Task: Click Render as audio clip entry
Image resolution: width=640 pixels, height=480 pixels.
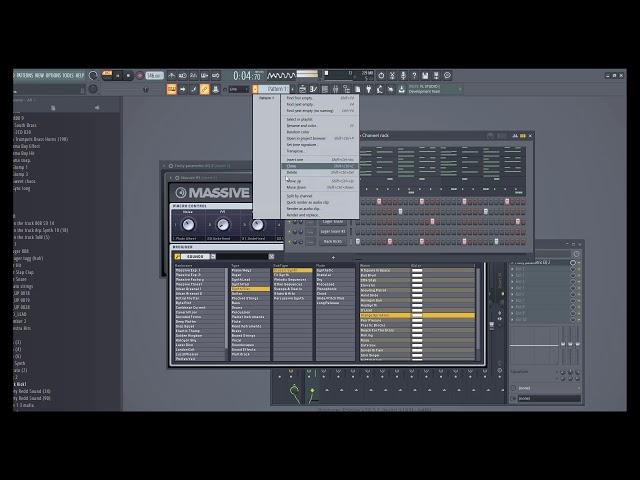Action: pyautogui.click(x=304, y=208)
